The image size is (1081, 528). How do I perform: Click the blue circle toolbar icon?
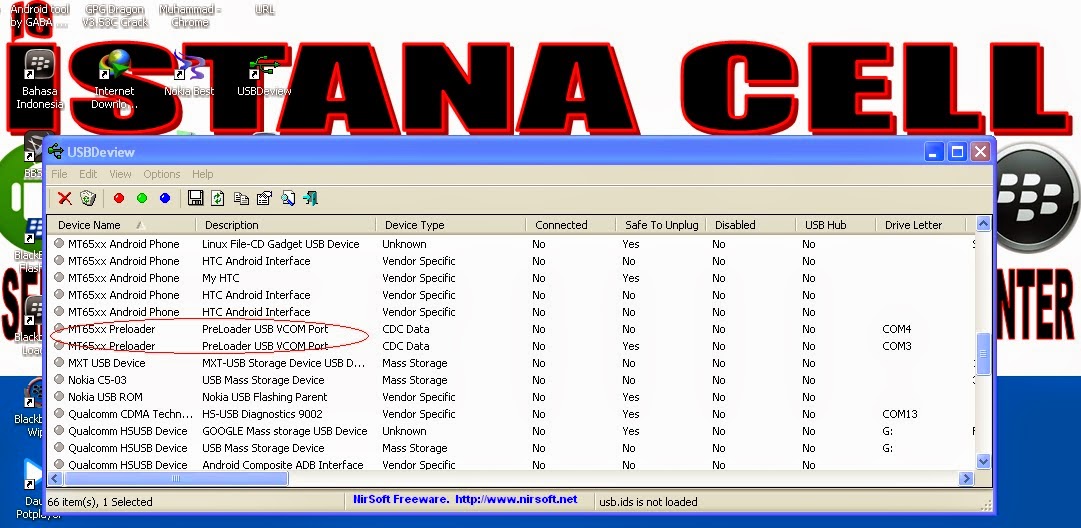(165, 199)
